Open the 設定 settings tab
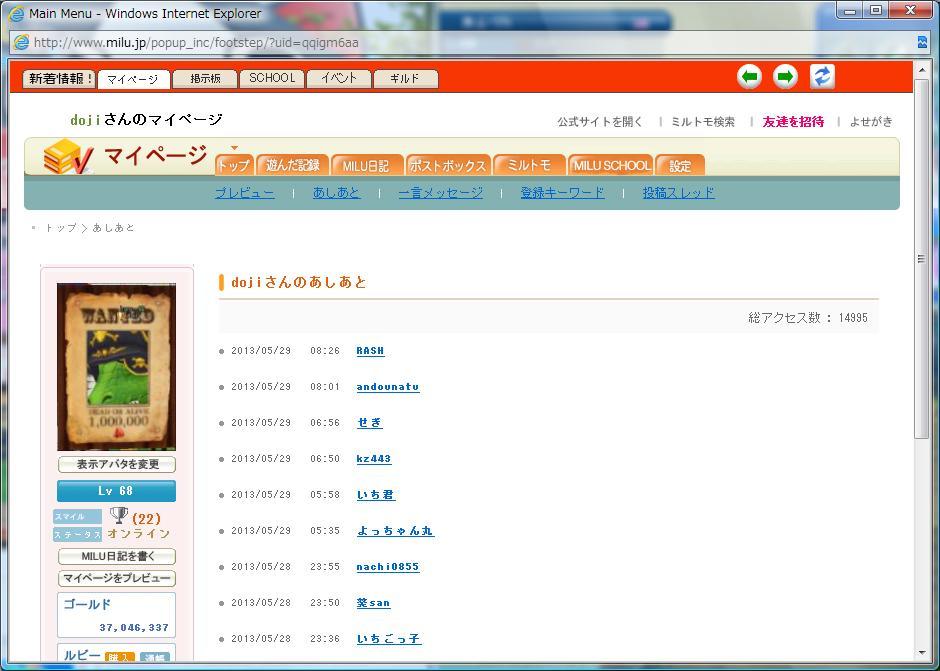 coord(680,165)
